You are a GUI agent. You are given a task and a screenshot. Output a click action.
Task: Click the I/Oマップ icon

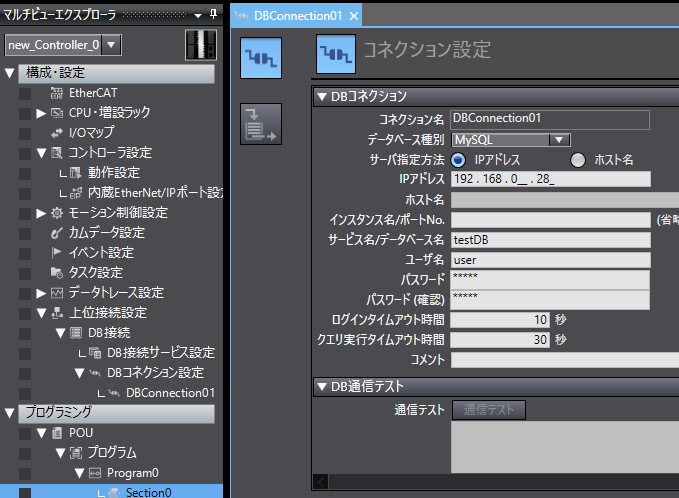(x=57, y=132)
